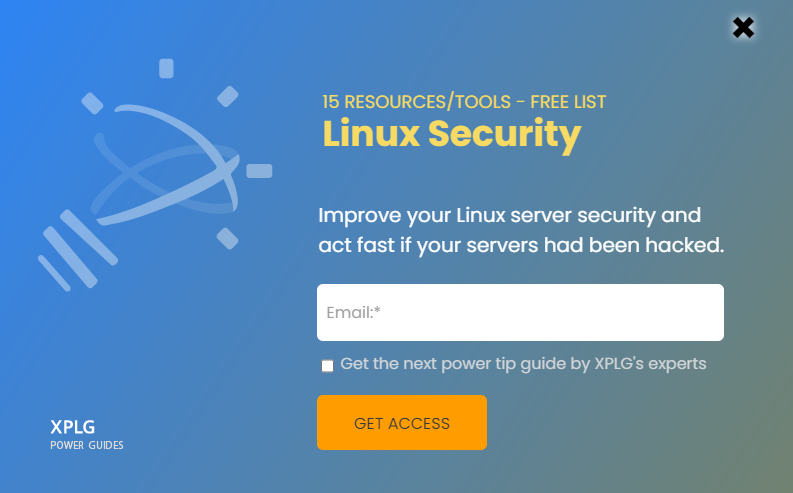Screen dimensions: 793x493
Task: Click the 'Get the next power tip guide' label
Action: 523,364
